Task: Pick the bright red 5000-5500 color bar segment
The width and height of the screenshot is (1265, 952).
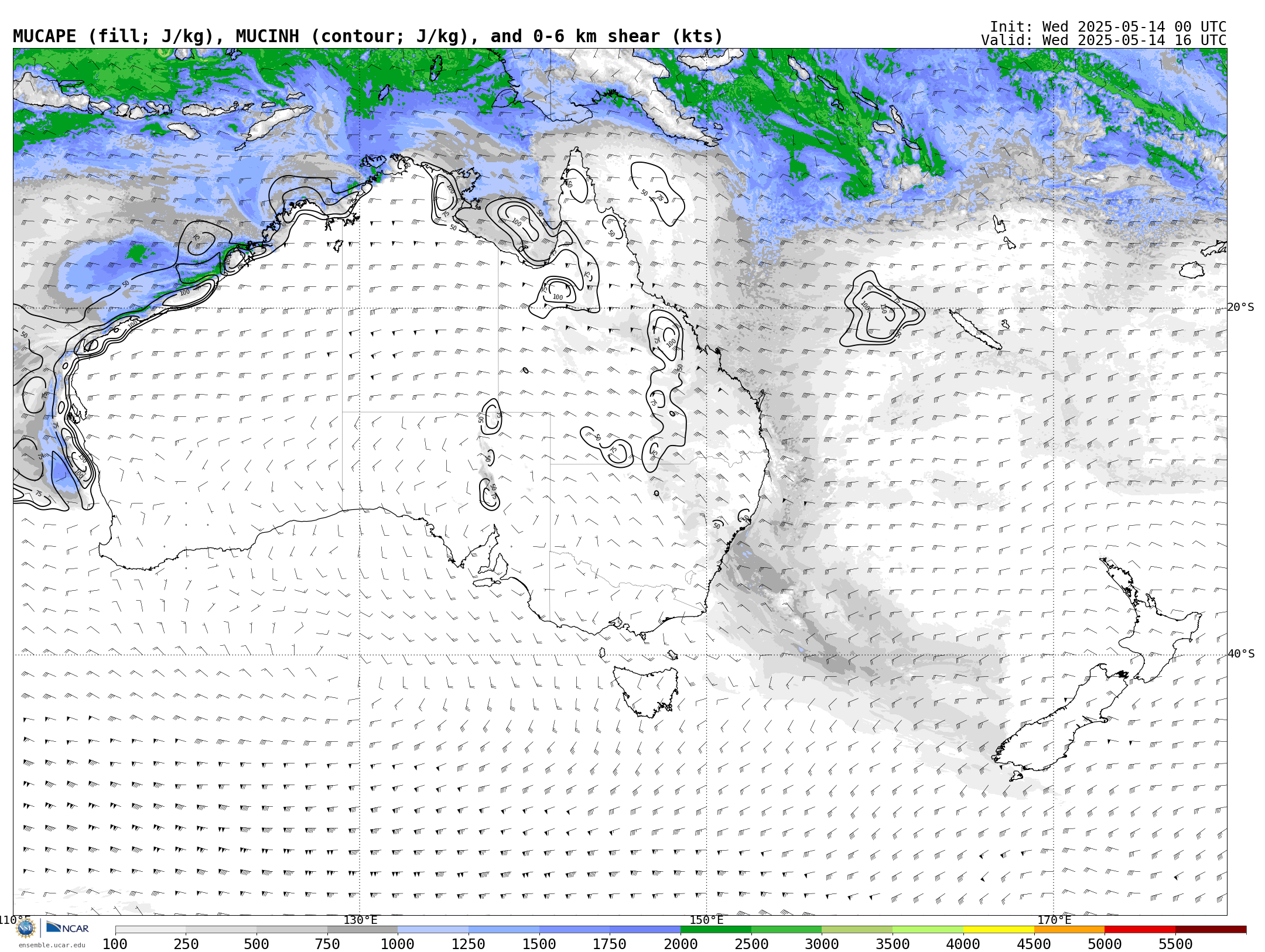Action: (x=1140, y=930)
